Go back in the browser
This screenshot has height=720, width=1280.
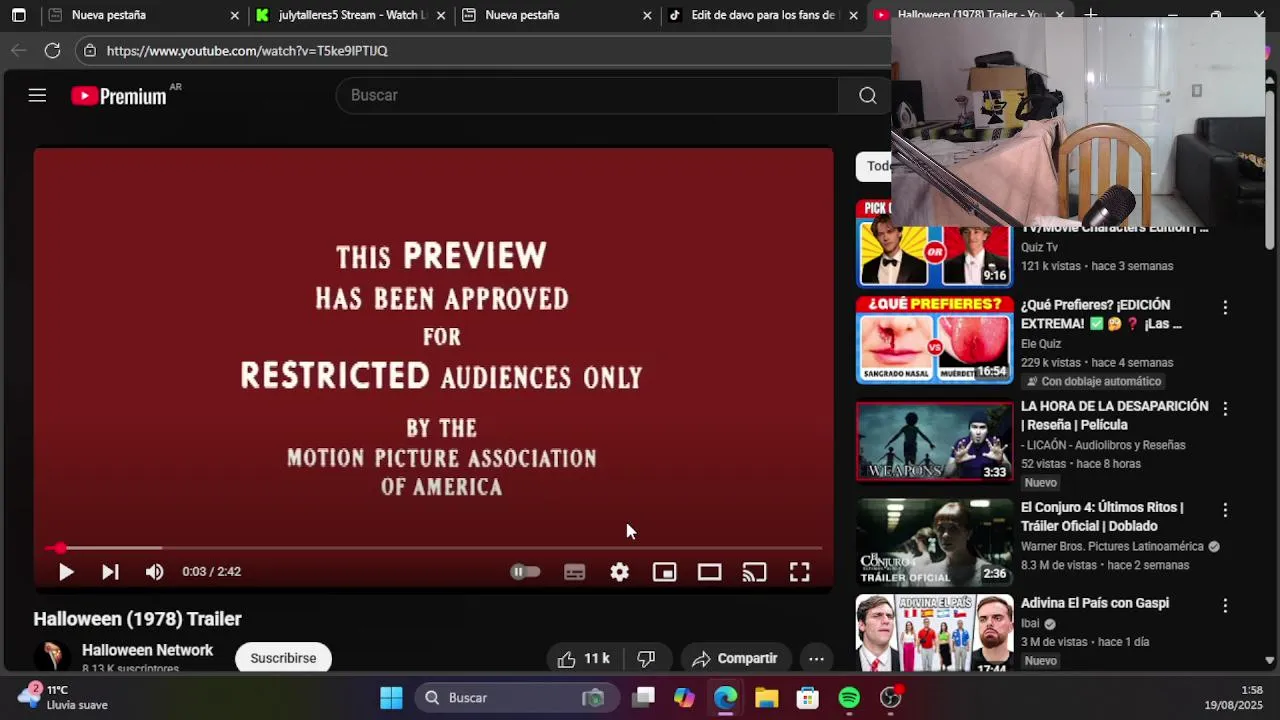tap(18, 50)
